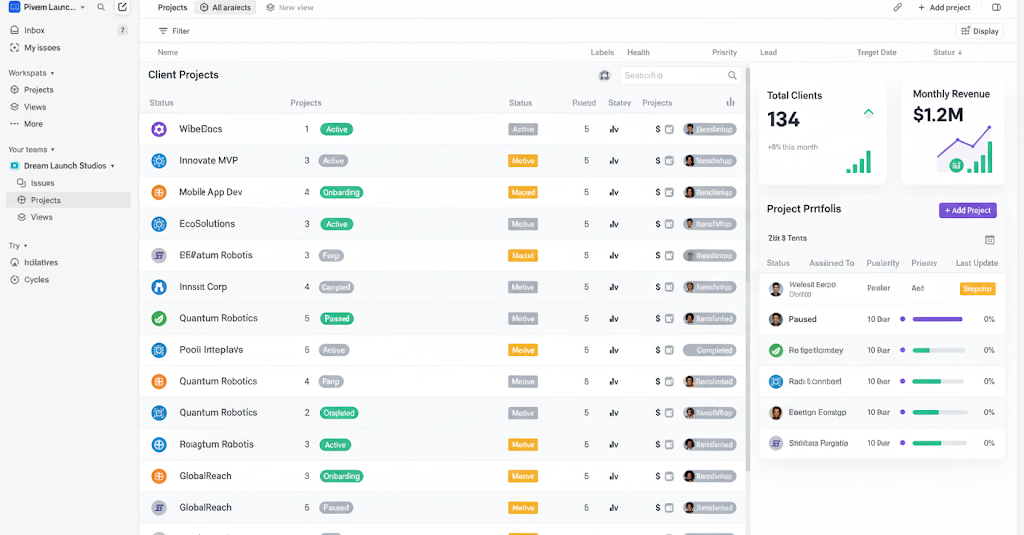Open the calendar icon in Project Portfolio
1024x535 pixels.
pos(989,239)
